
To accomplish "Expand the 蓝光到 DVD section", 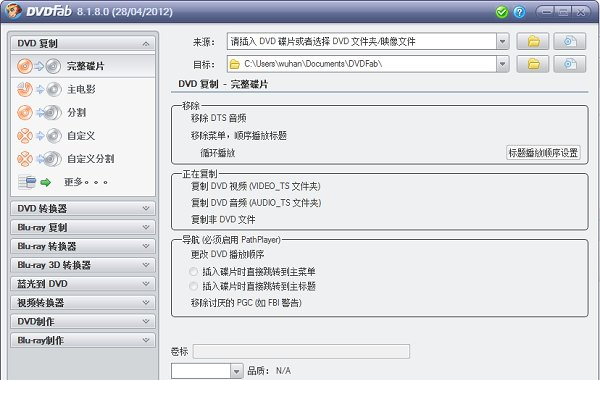I will pos(83,284).
